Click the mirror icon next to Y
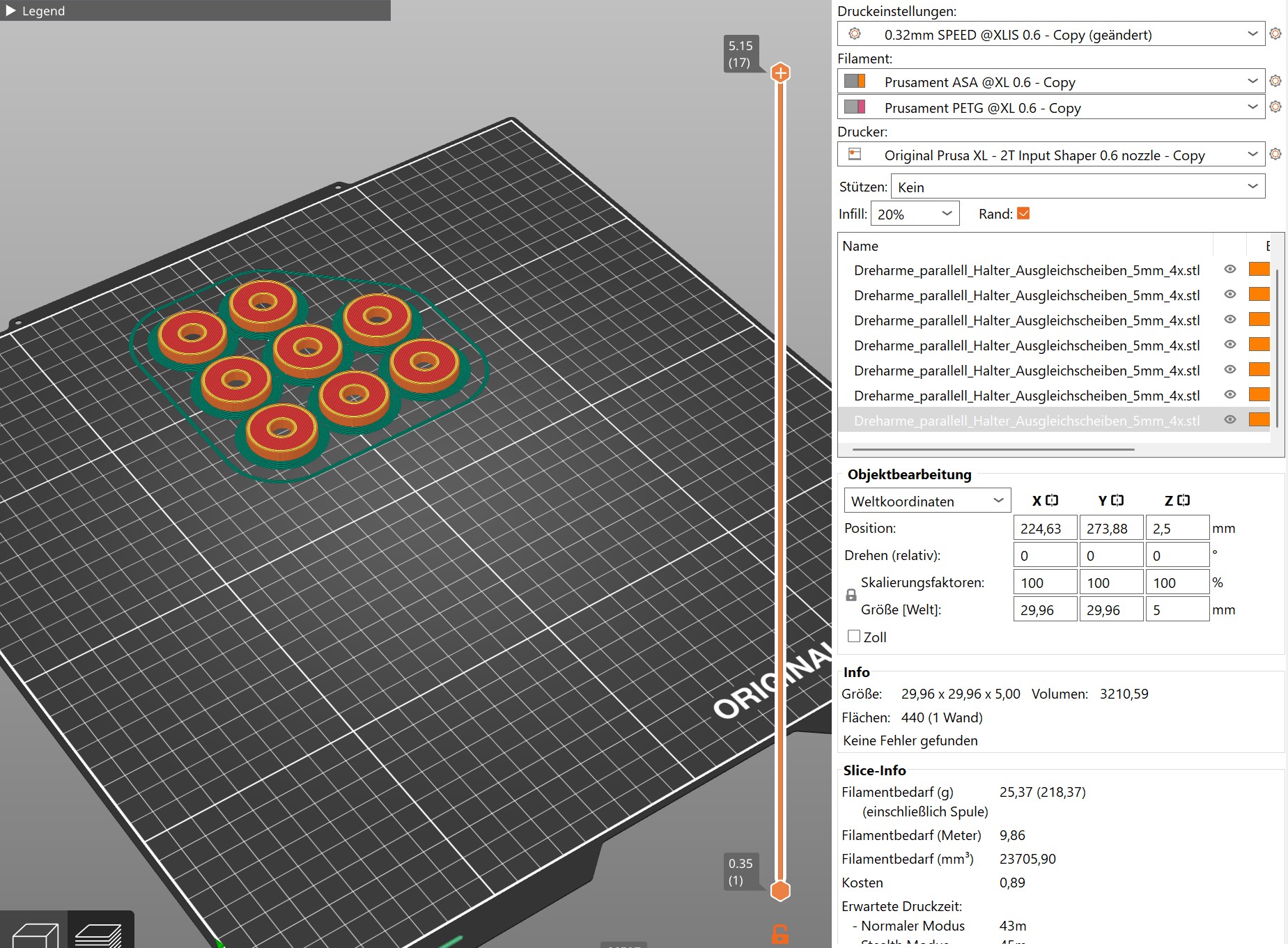This screenshot has width=1288, height=948. click(1117, 500)
